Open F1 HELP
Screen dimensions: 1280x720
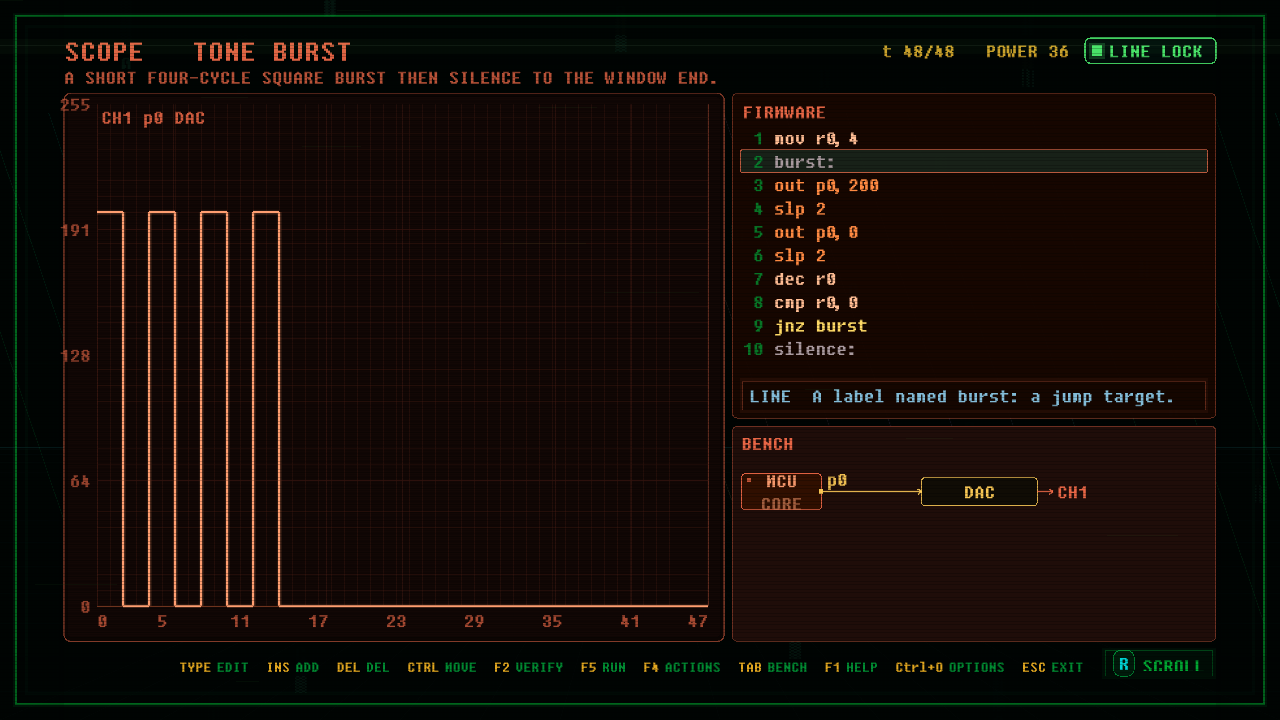tap(851, 667)
